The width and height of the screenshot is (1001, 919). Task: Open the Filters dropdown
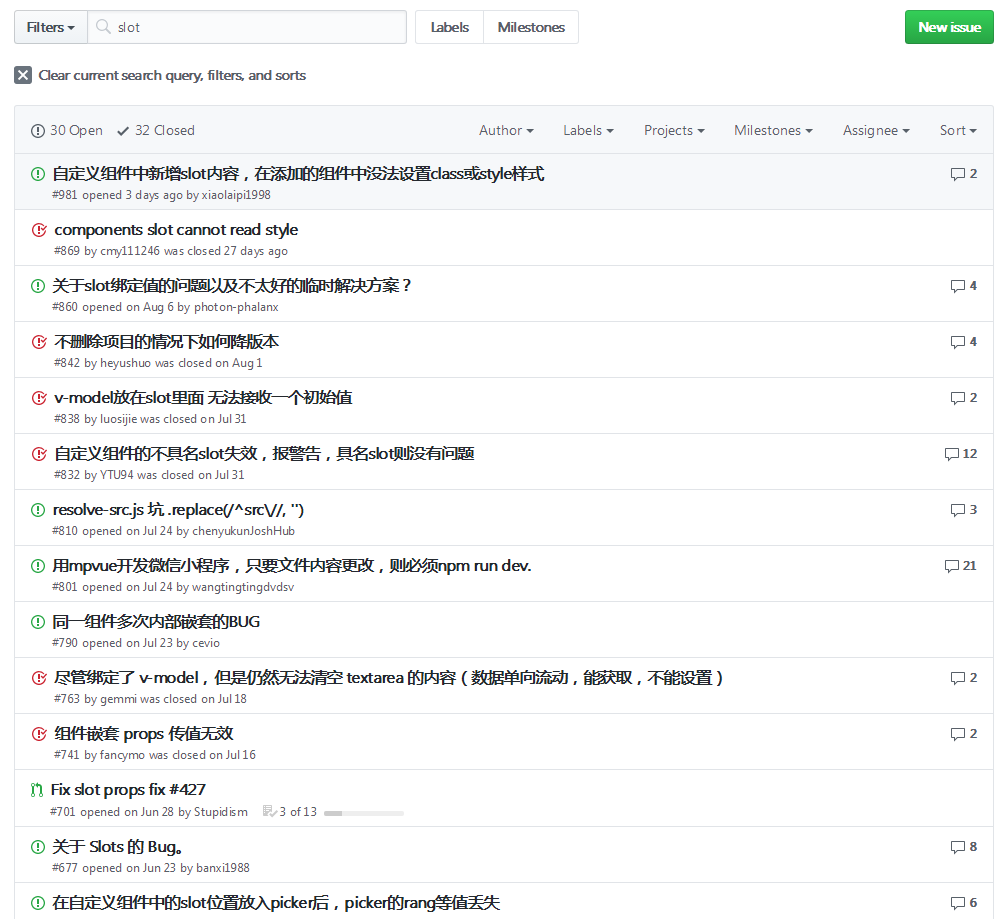click(51, 27)
